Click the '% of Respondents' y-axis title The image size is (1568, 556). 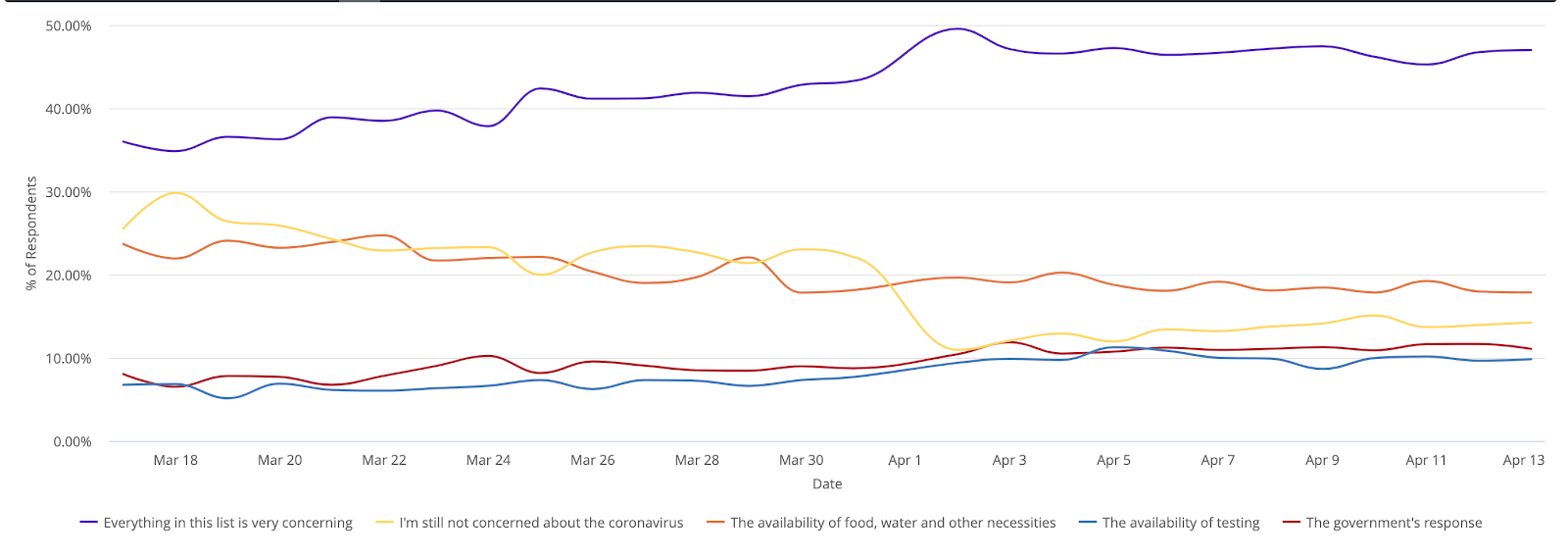point(31,233)
